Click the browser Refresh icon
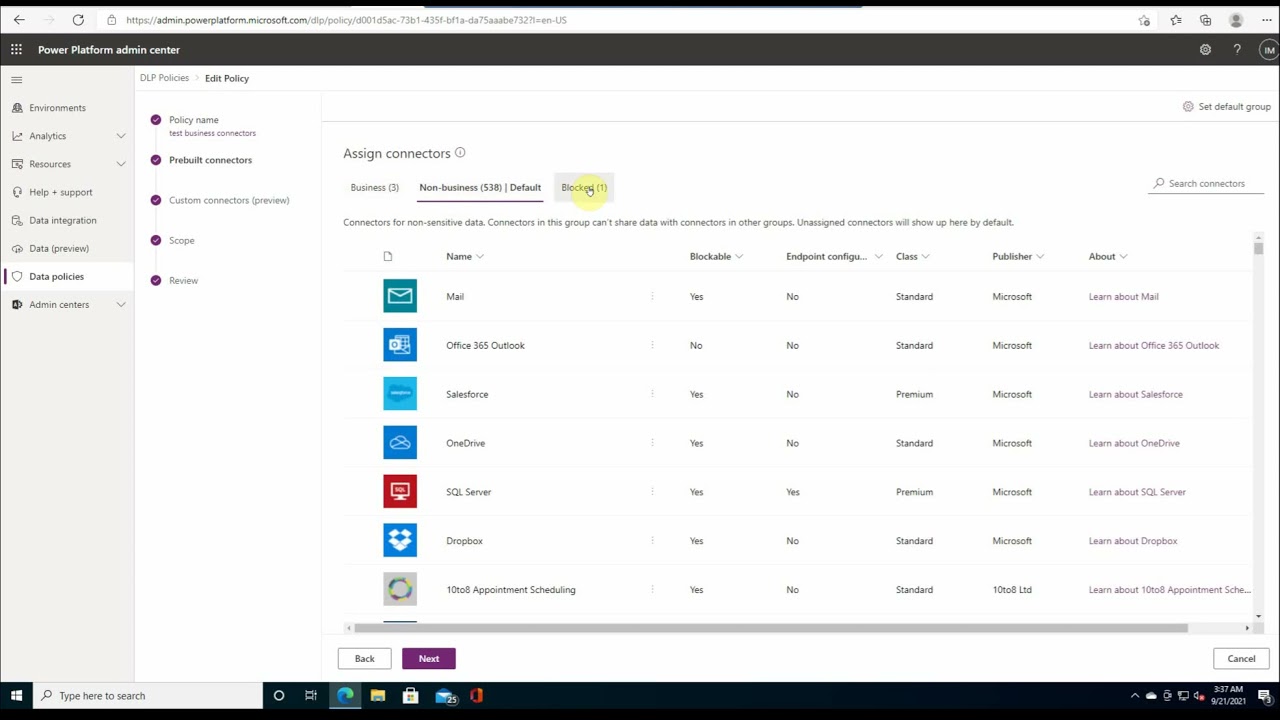 click(78, 20)
